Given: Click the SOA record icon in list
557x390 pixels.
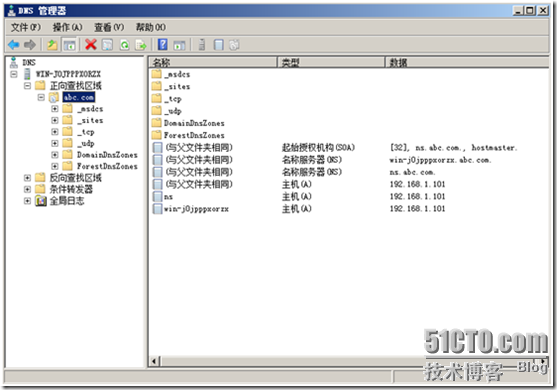Looking at the screenshot, I should point(157,147).
